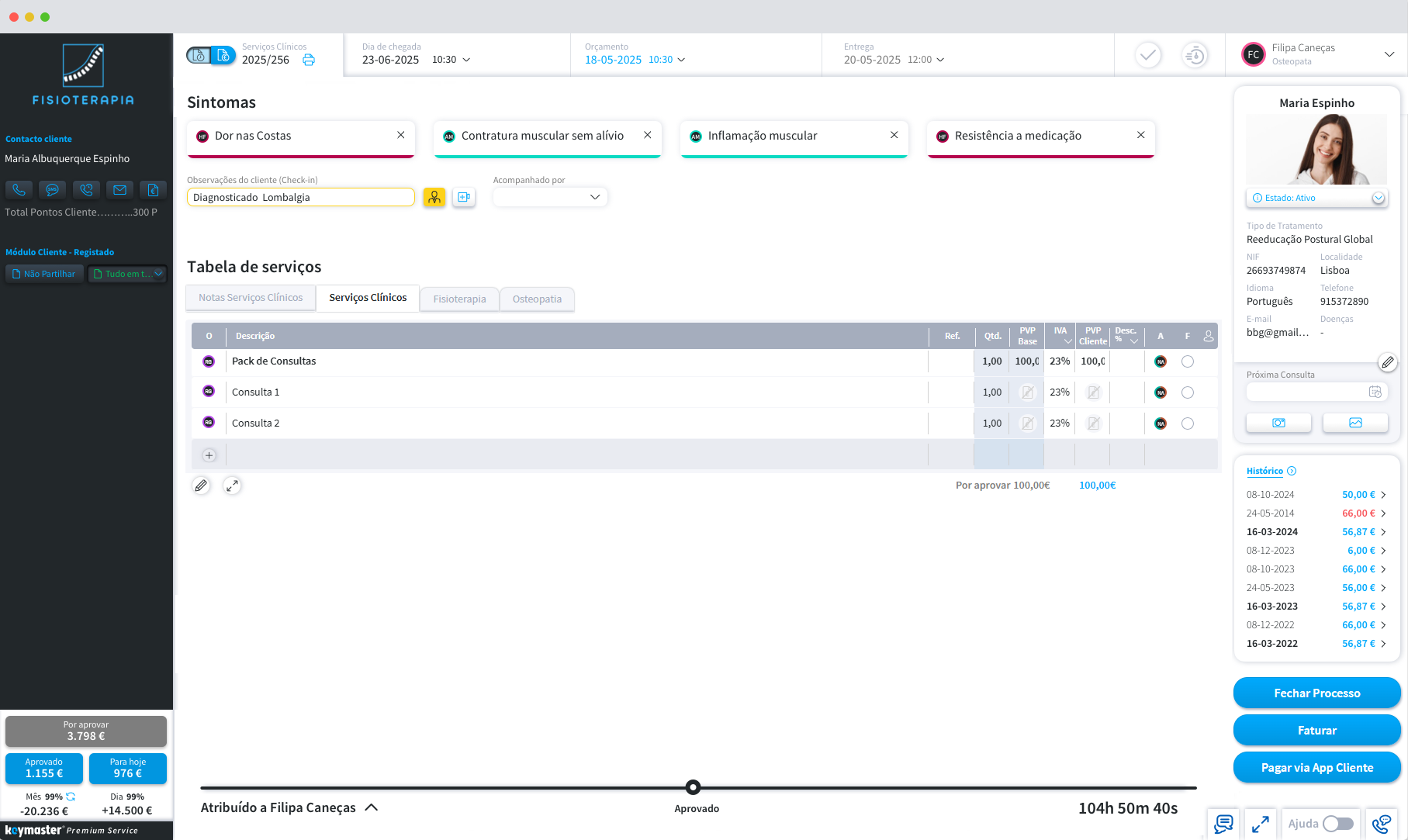Toggle the Ajuda switch
Image resolution: width=1408 pixels, height=840 pixels.
click(1337, 824)
